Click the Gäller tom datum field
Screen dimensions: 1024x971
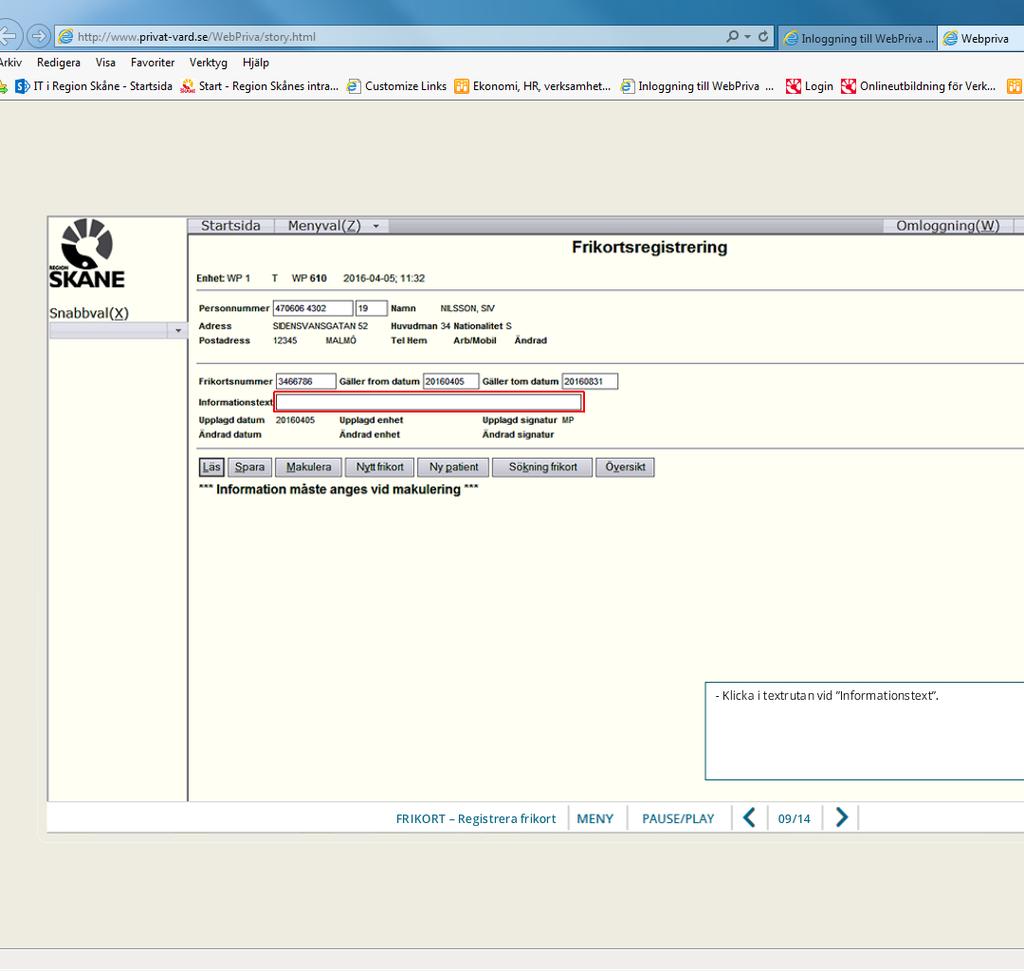coord(590,381)
